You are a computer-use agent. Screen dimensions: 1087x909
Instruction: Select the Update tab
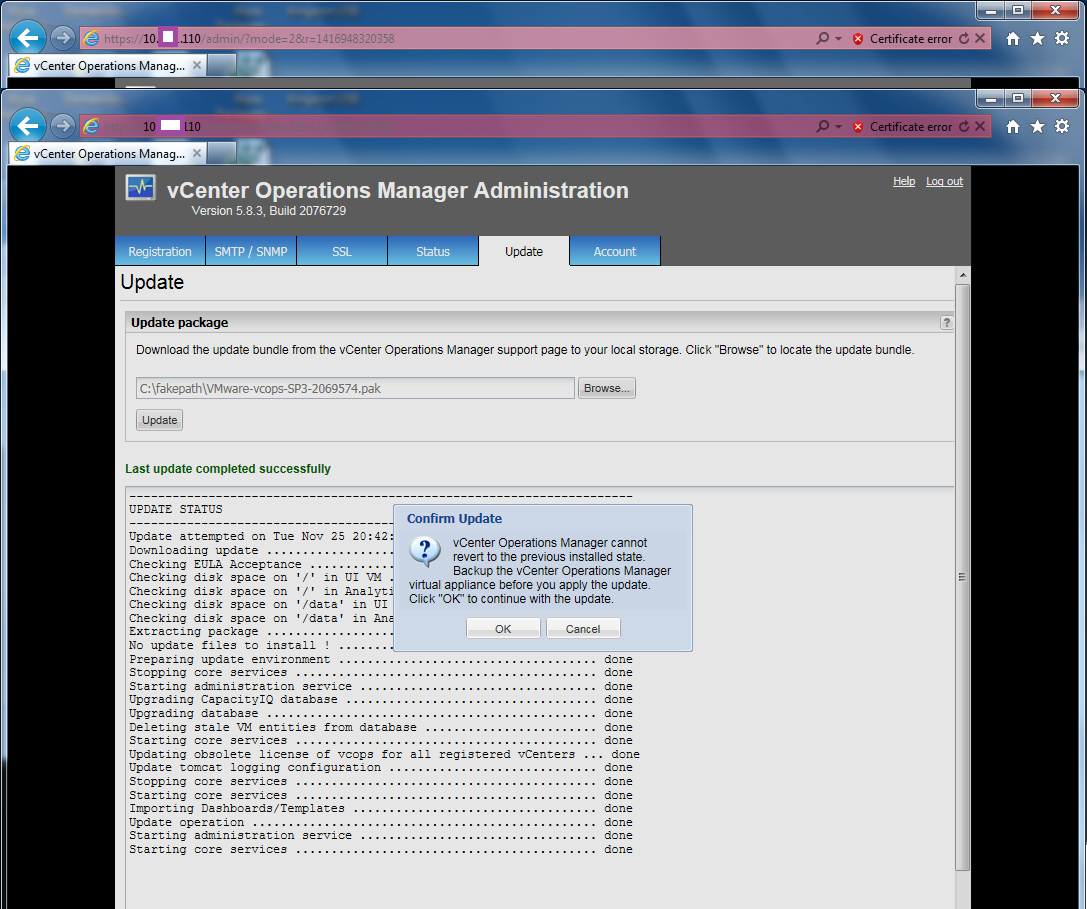click(524, 251)
